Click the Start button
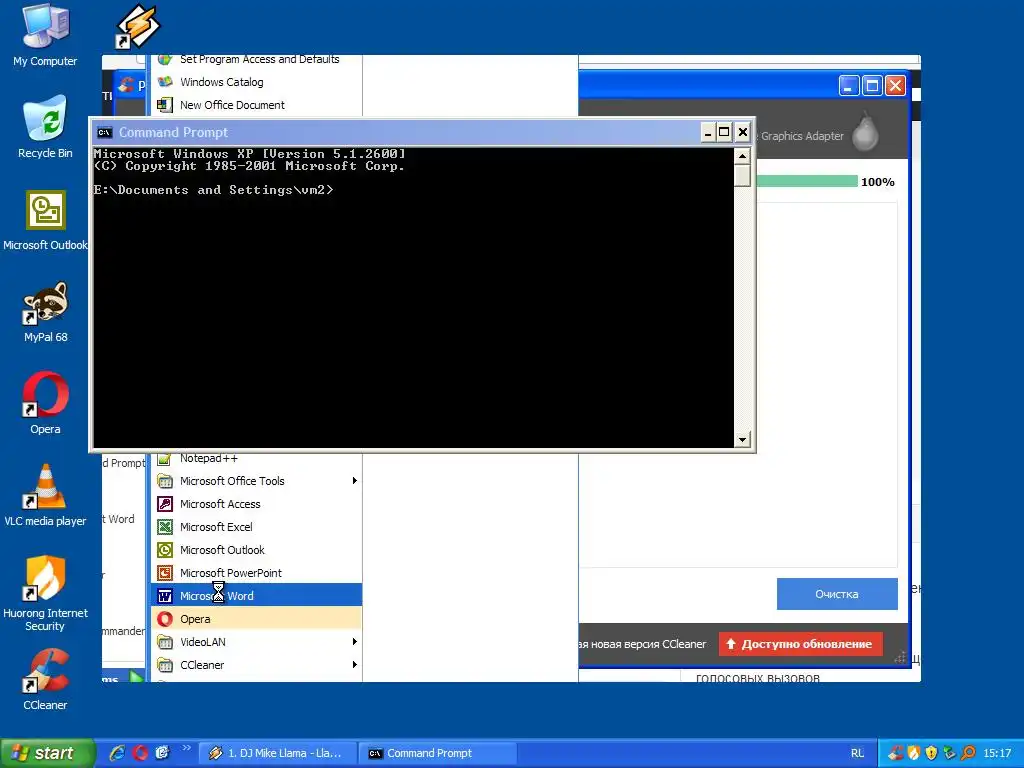The width and height of the screenshot is (1024, 768). [46, 753]
